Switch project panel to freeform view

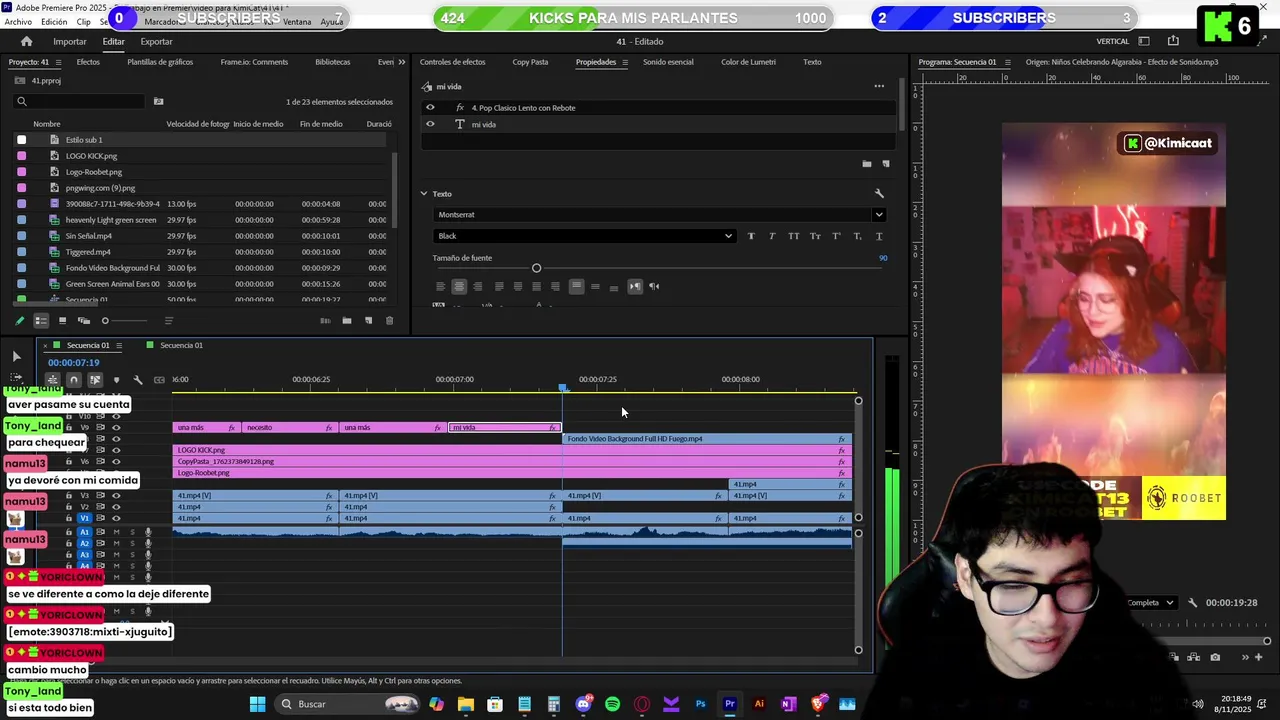pos(84,321)
